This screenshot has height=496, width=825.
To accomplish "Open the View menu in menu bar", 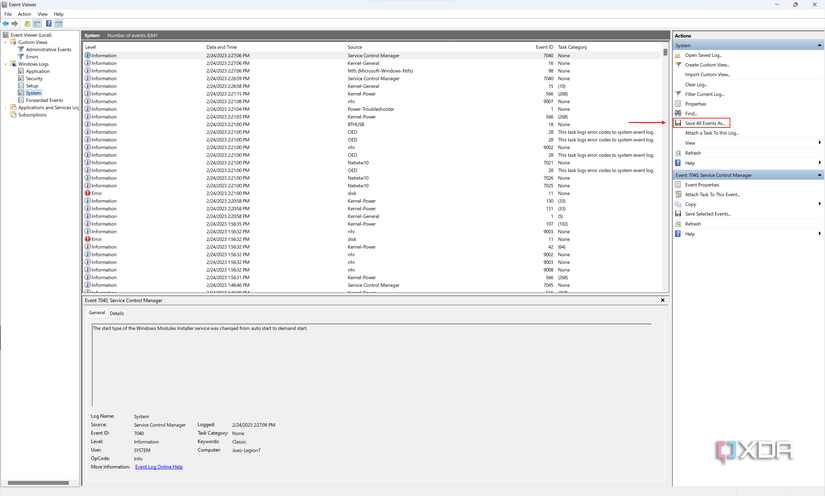I will coord(43,14).
